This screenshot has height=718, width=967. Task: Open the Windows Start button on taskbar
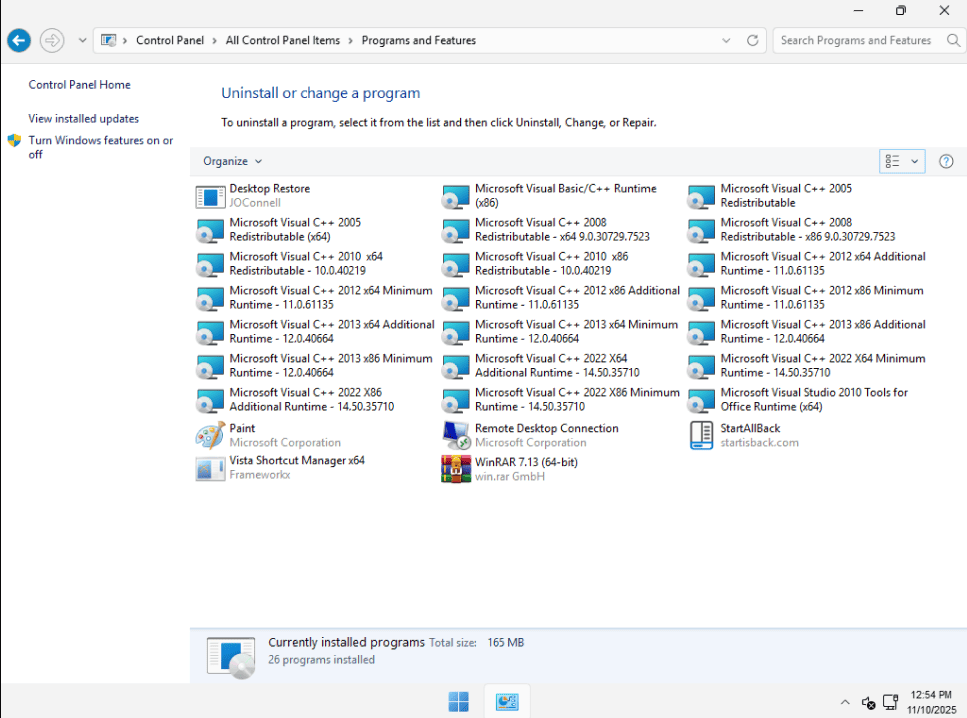click(459, 702)
